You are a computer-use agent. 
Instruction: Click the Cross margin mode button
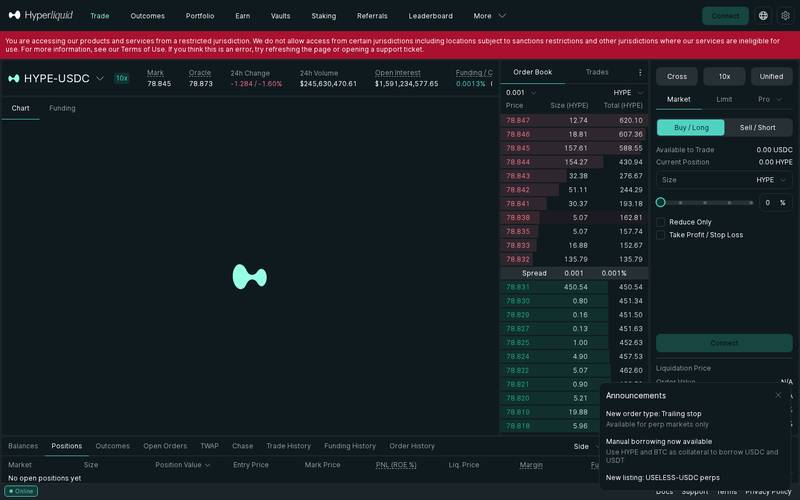pyautogui.click(x=677, y=77)
